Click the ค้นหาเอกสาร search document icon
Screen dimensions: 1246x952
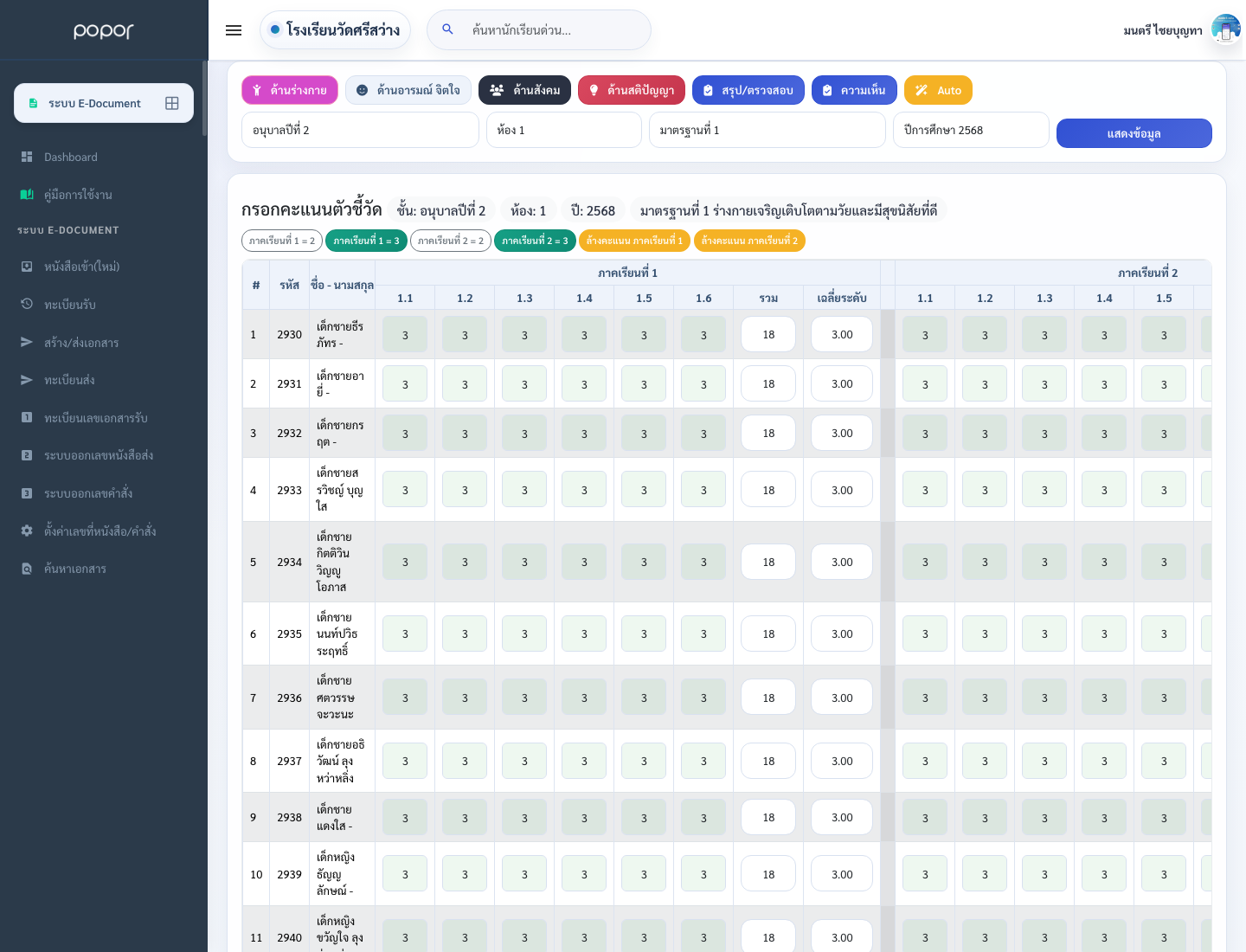(27, 569)
